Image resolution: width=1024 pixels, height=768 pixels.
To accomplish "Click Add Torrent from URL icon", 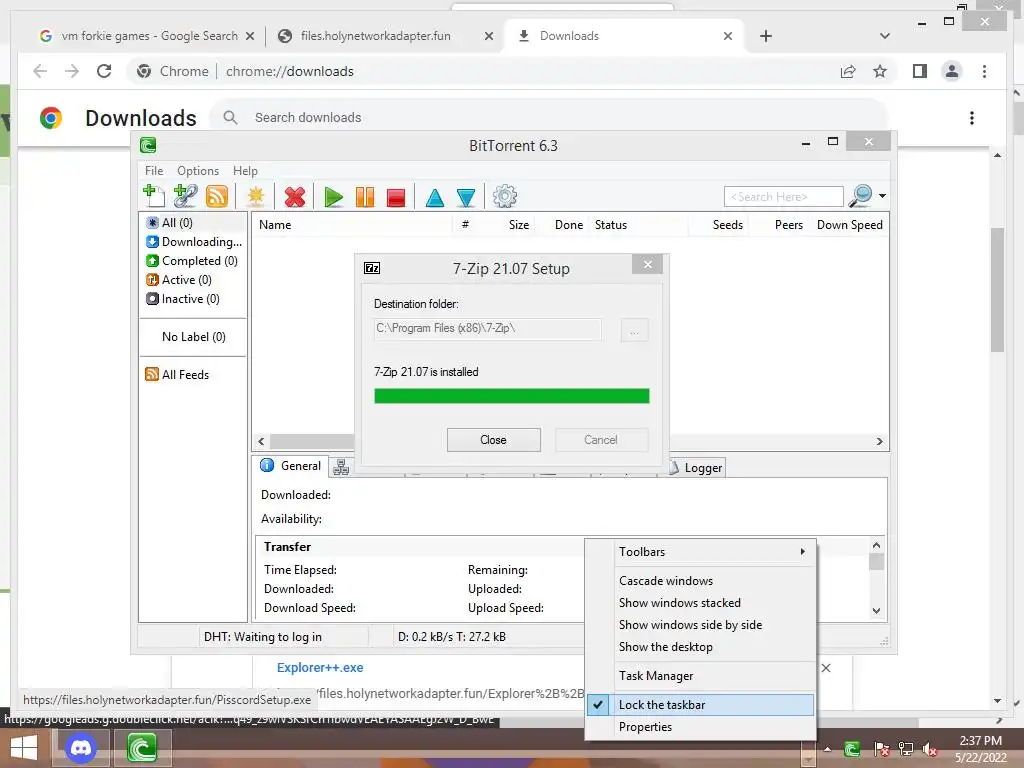I will pyautogui.click(x=185, y=196).
